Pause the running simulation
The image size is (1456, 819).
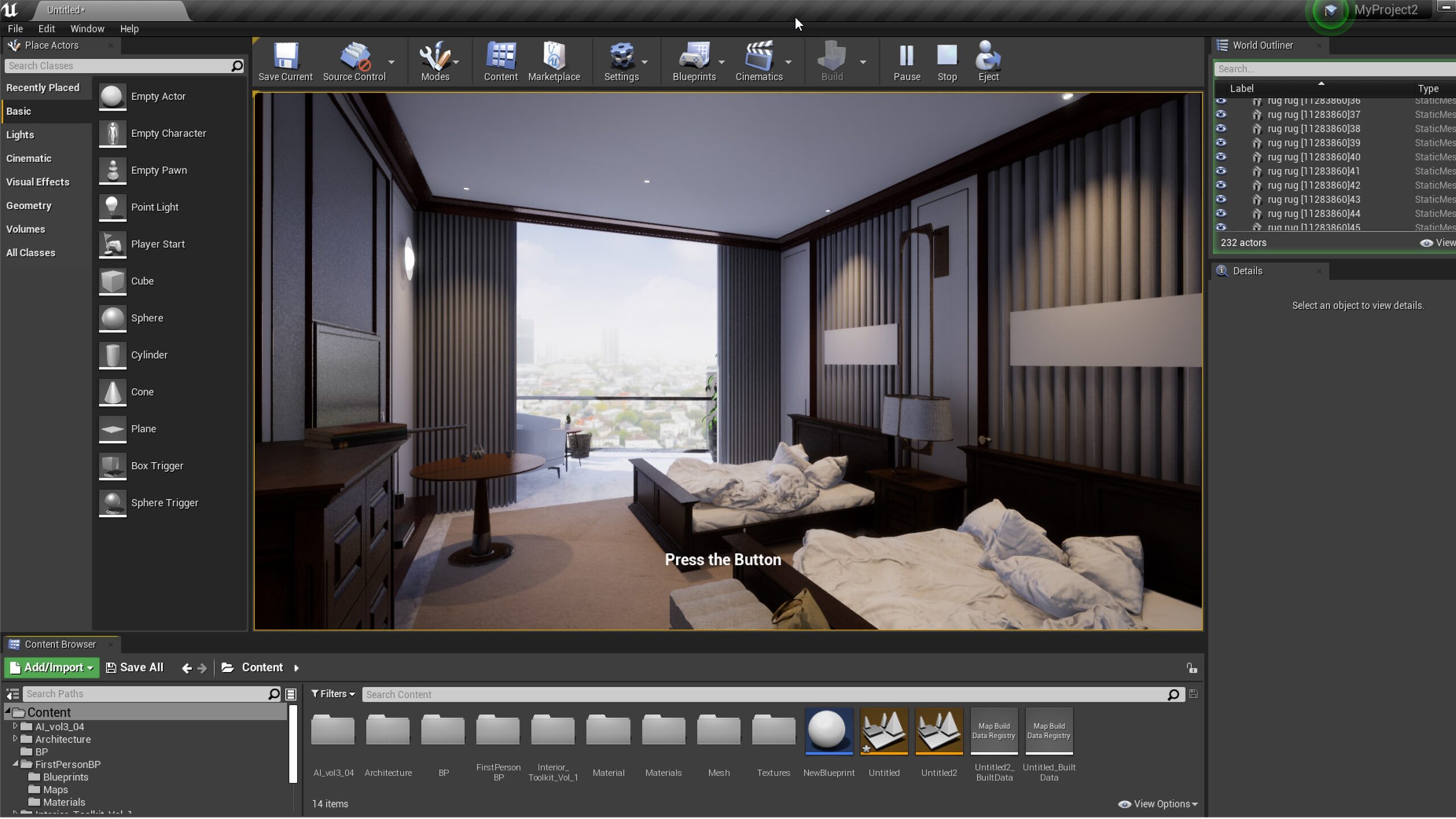tap(906, 57)
